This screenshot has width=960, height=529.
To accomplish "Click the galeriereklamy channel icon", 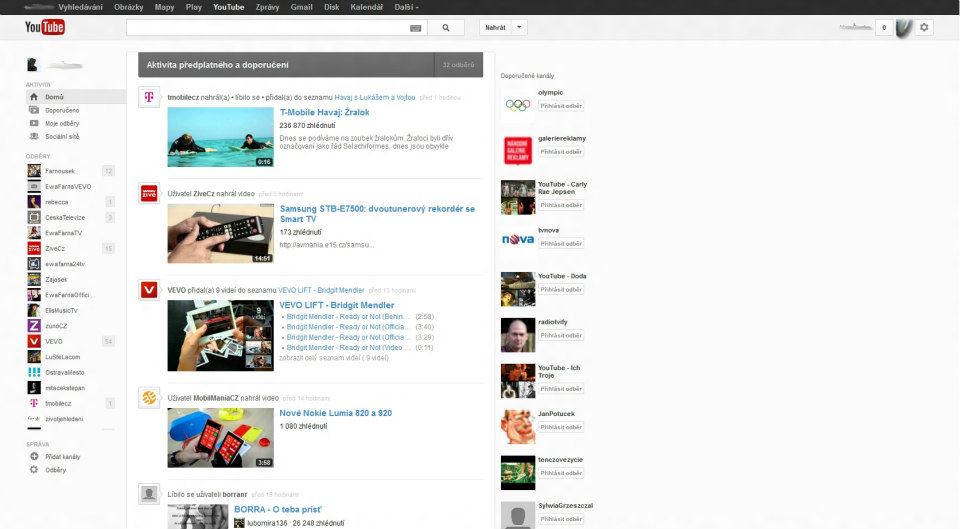I will click(x=518, y=151).
